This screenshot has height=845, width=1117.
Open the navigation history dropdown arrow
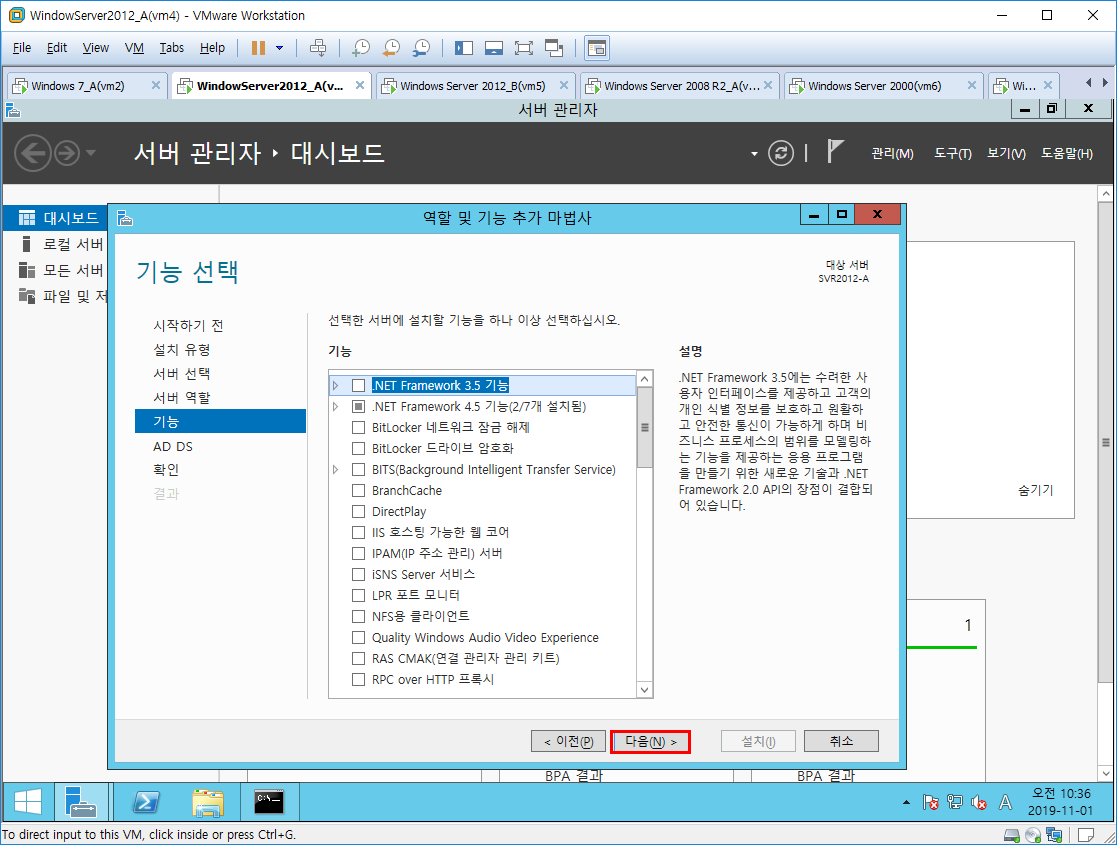pyautogui.click(x=90, y=152)
